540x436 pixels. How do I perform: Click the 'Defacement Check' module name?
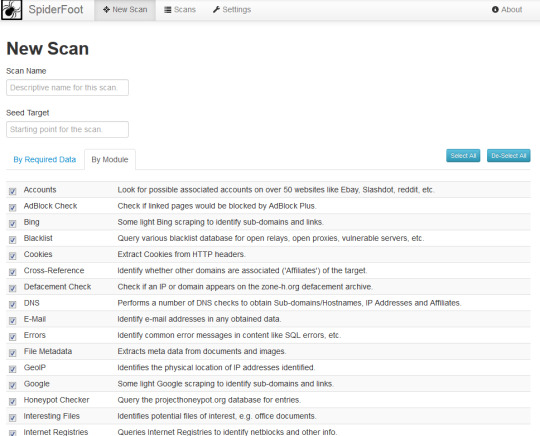coord(58,287)
